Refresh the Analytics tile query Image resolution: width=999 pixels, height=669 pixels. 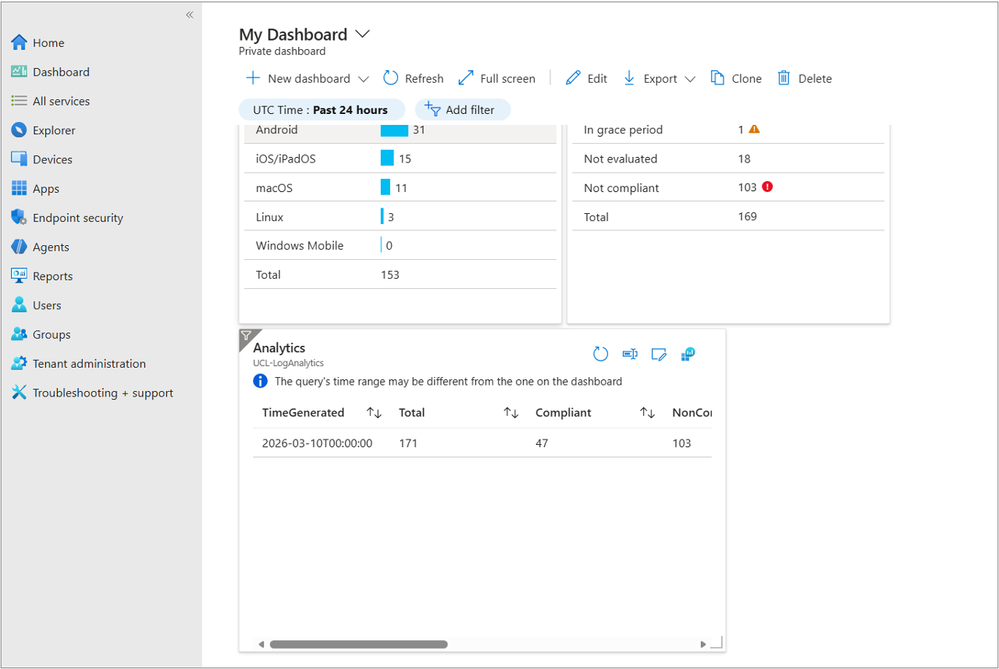[600, 354]
